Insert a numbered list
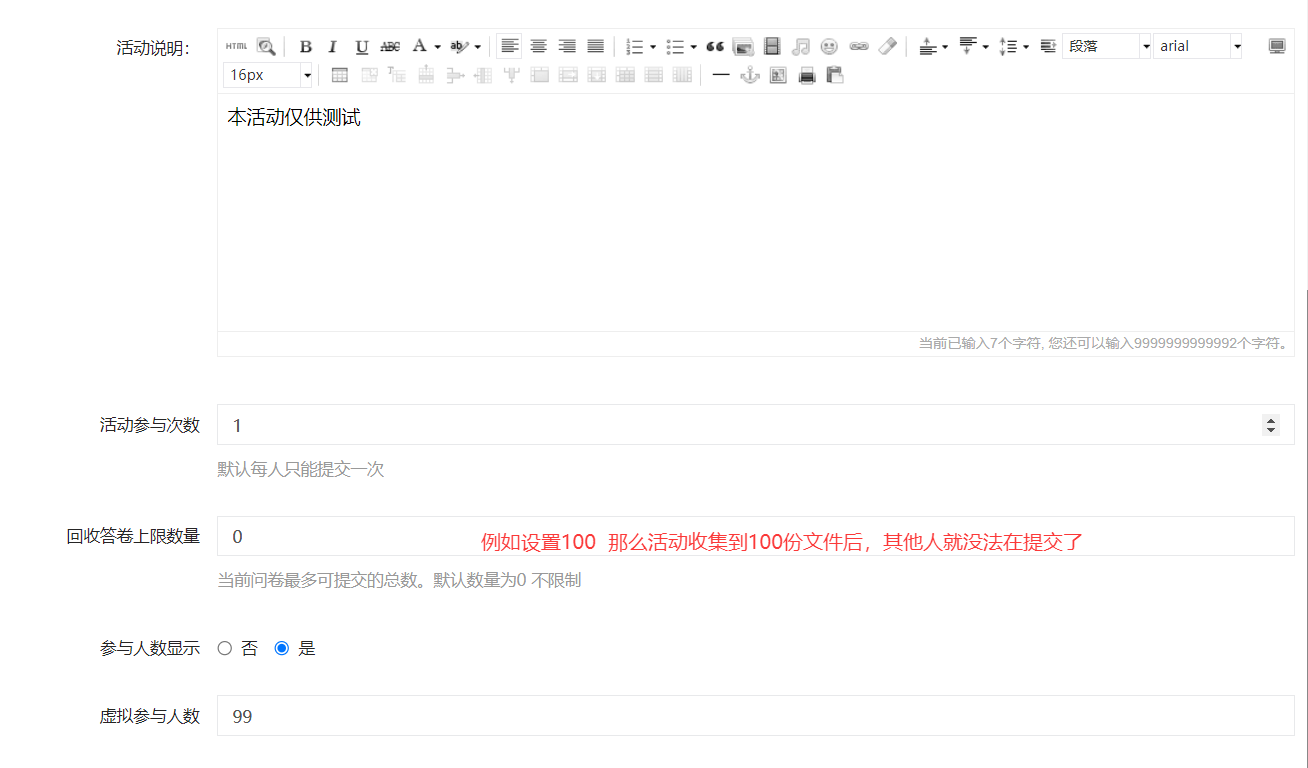 634,46
